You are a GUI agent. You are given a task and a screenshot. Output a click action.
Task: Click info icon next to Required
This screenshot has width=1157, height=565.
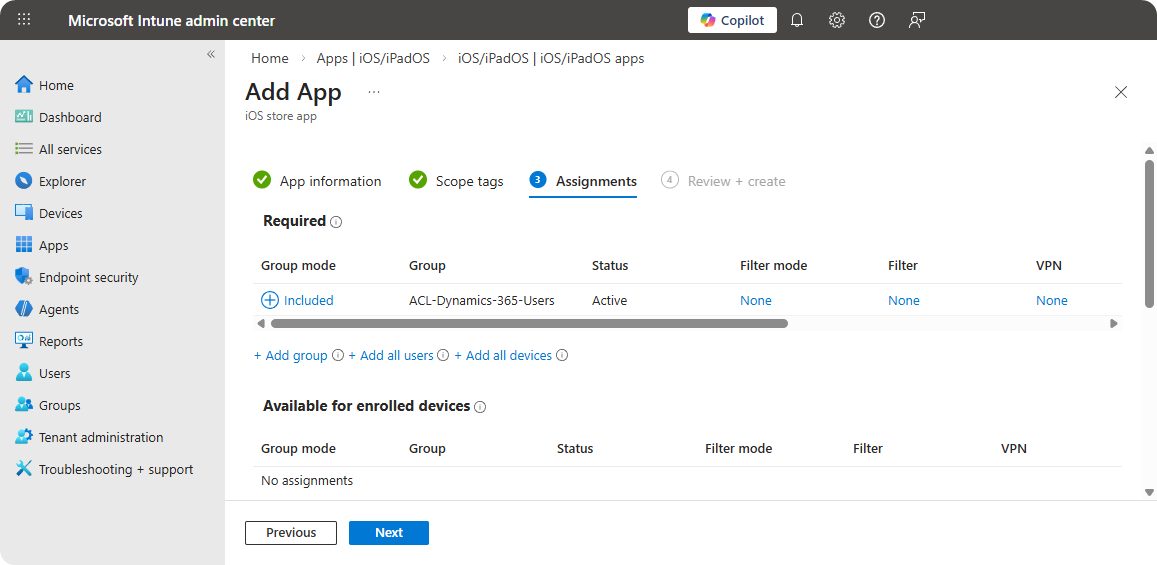point(336,222)
